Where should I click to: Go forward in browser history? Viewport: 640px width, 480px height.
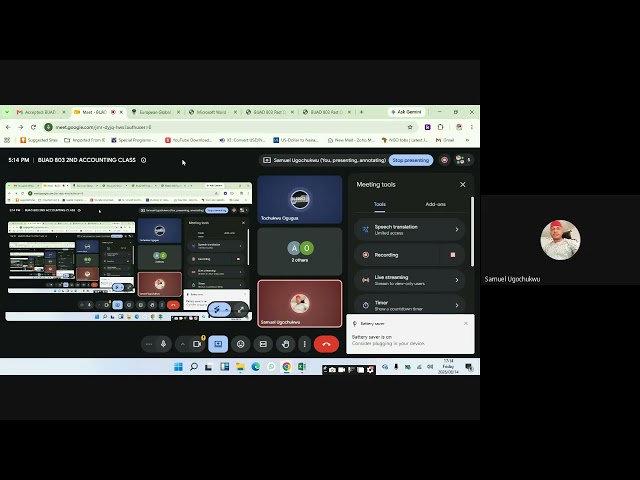tap(21, 127)
